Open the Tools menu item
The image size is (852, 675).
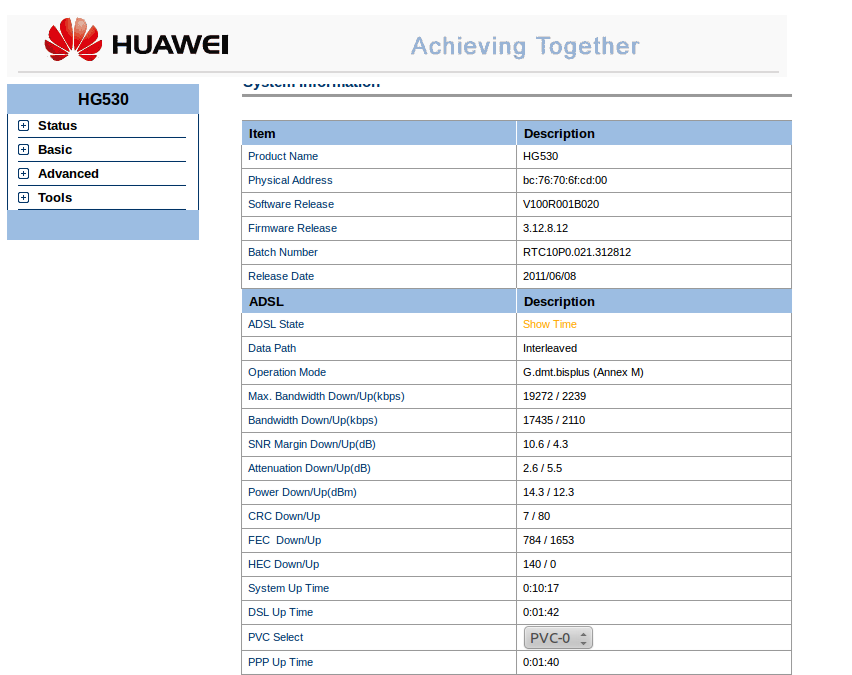pos(55,197)
